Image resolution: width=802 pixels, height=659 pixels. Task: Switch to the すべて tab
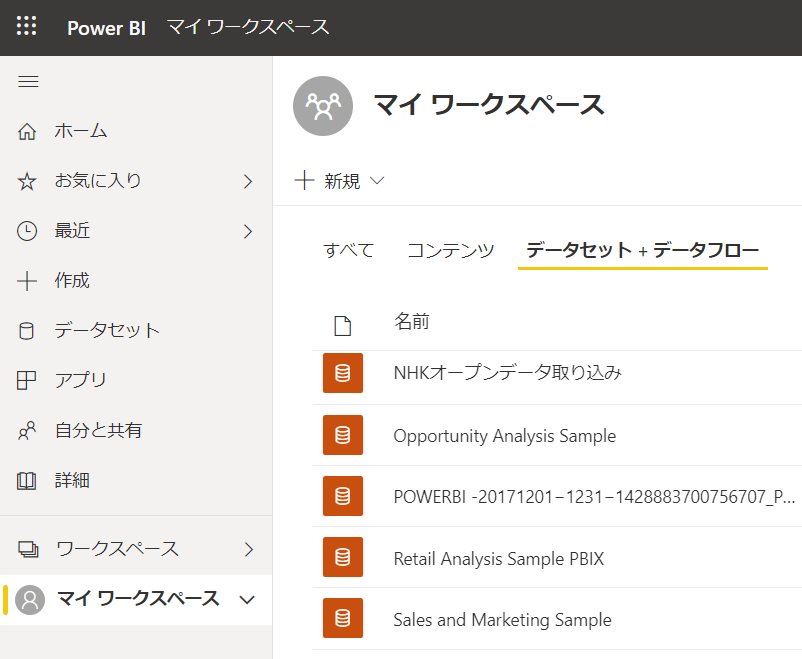(x=348, y=249)
